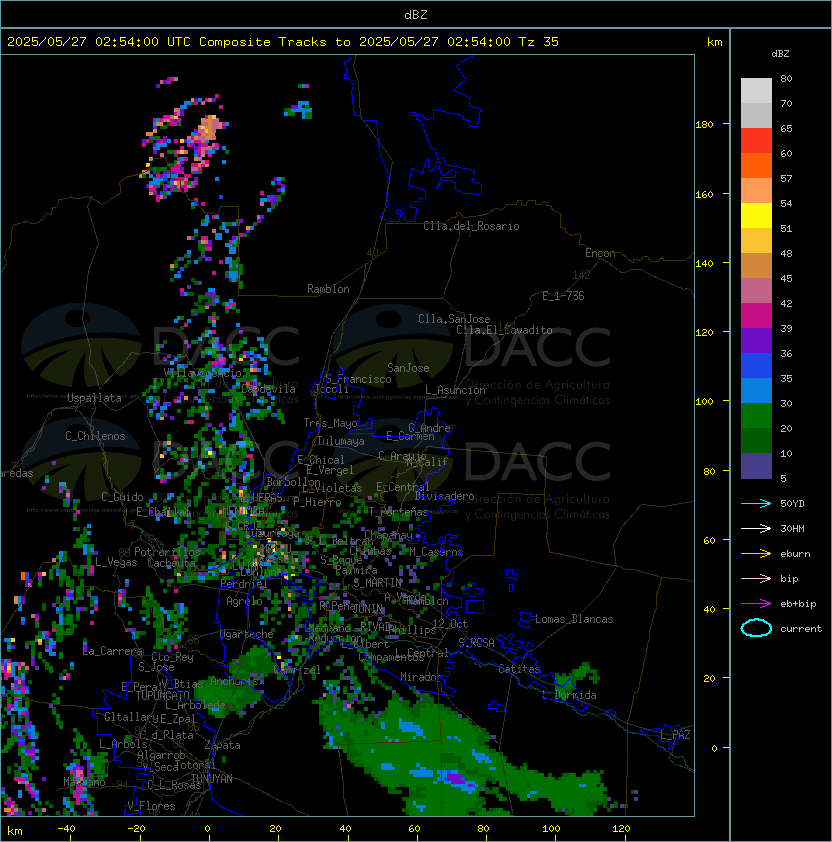
Task: Click the 45 dBZ mauve color swatch
Action: [x=756, y=291]
